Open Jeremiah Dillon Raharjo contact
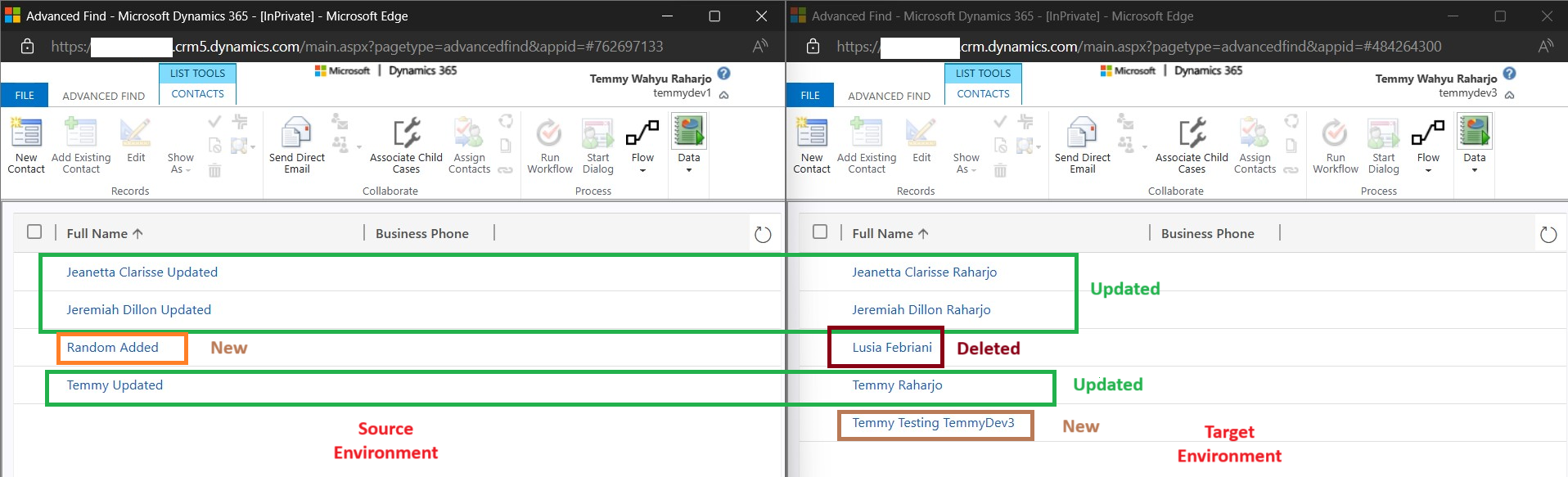 (x=921, y=310)
